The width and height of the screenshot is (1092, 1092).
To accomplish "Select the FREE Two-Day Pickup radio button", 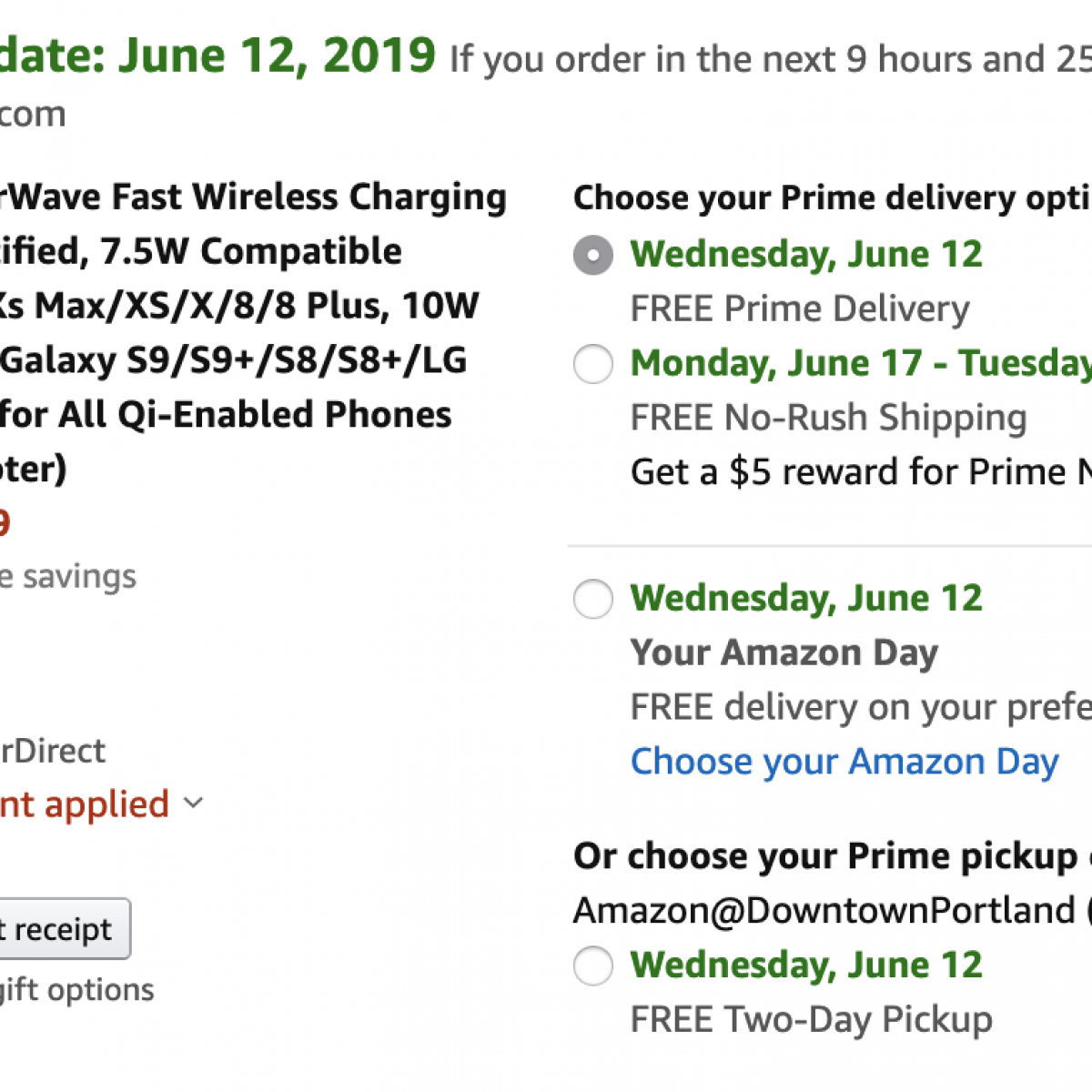I will pyautogui.click(x=592, y=966).
